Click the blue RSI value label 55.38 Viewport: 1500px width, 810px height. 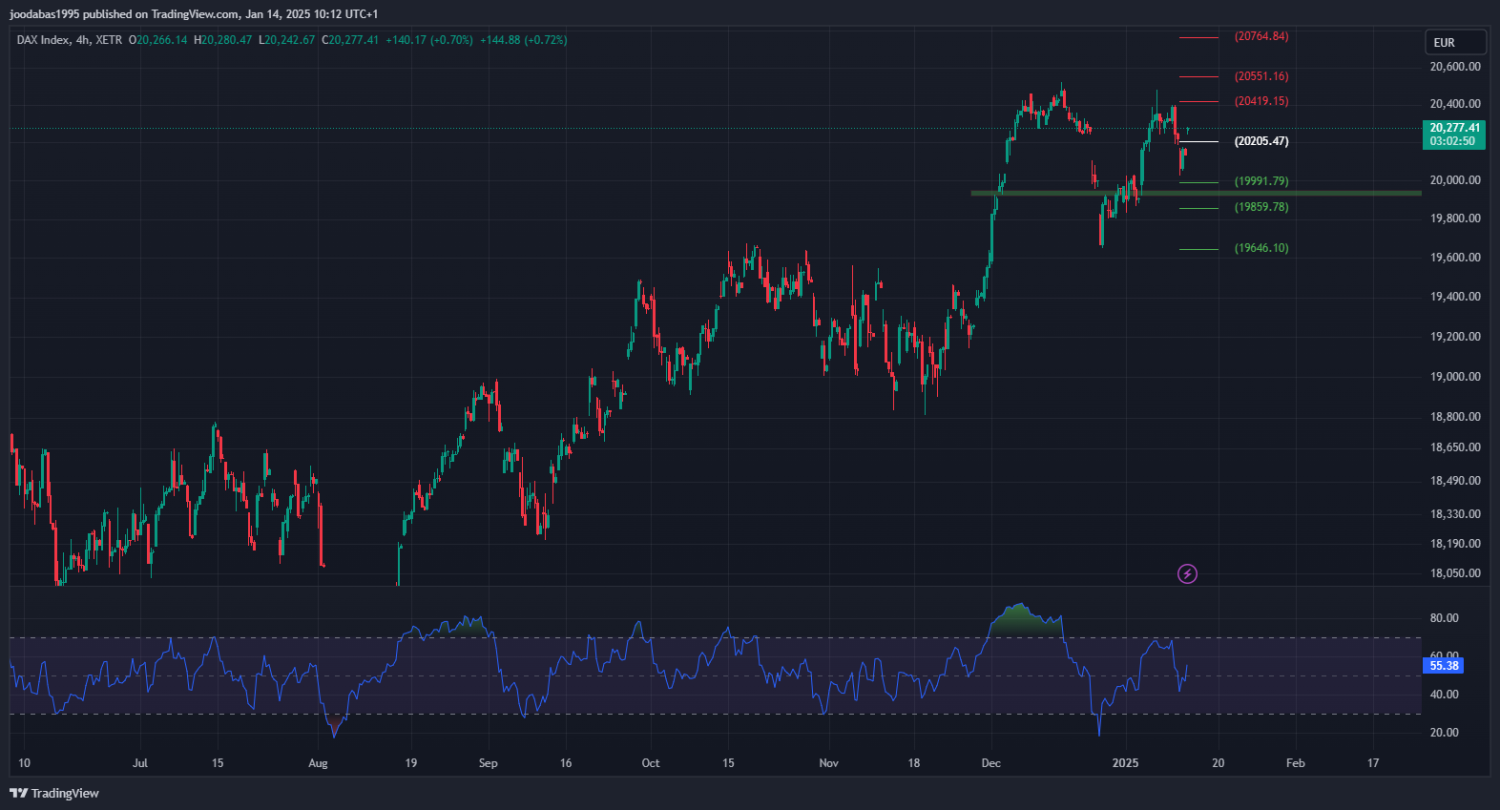click(x=1441, y=664)
